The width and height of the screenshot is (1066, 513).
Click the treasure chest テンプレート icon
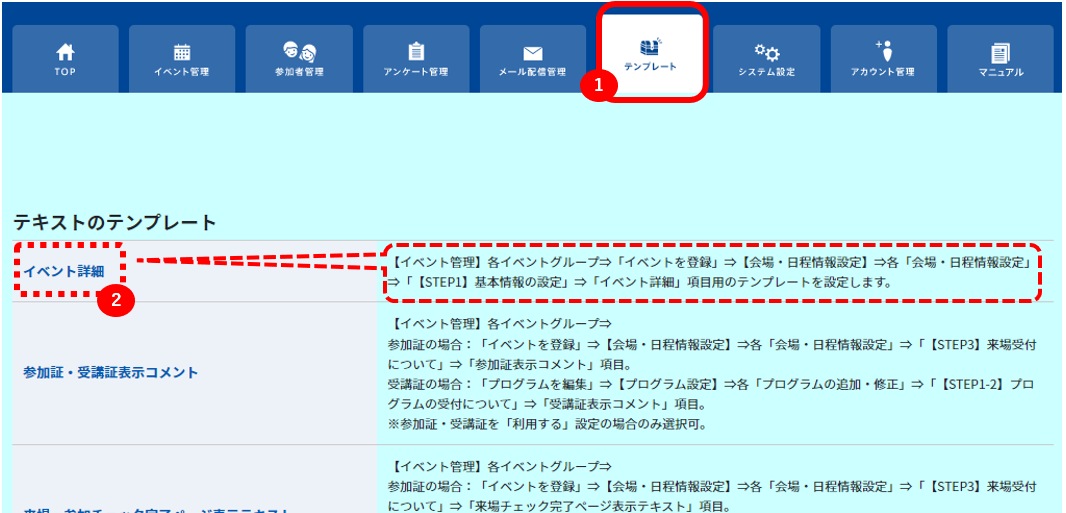[x=651, y=46]
